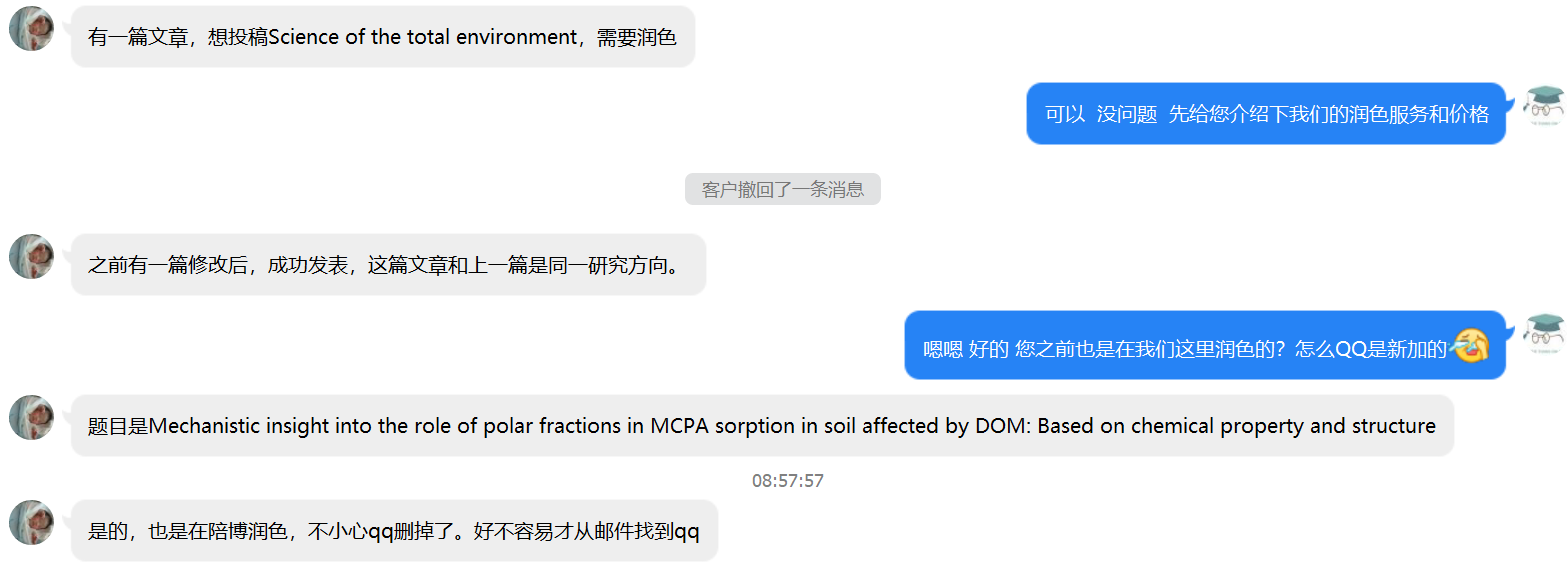This screenshot has width=1567, height=569.
Task: Click the blue 先给您介绍下我们的润色服务和价格 bubble
Action: tap(1266, 113)
